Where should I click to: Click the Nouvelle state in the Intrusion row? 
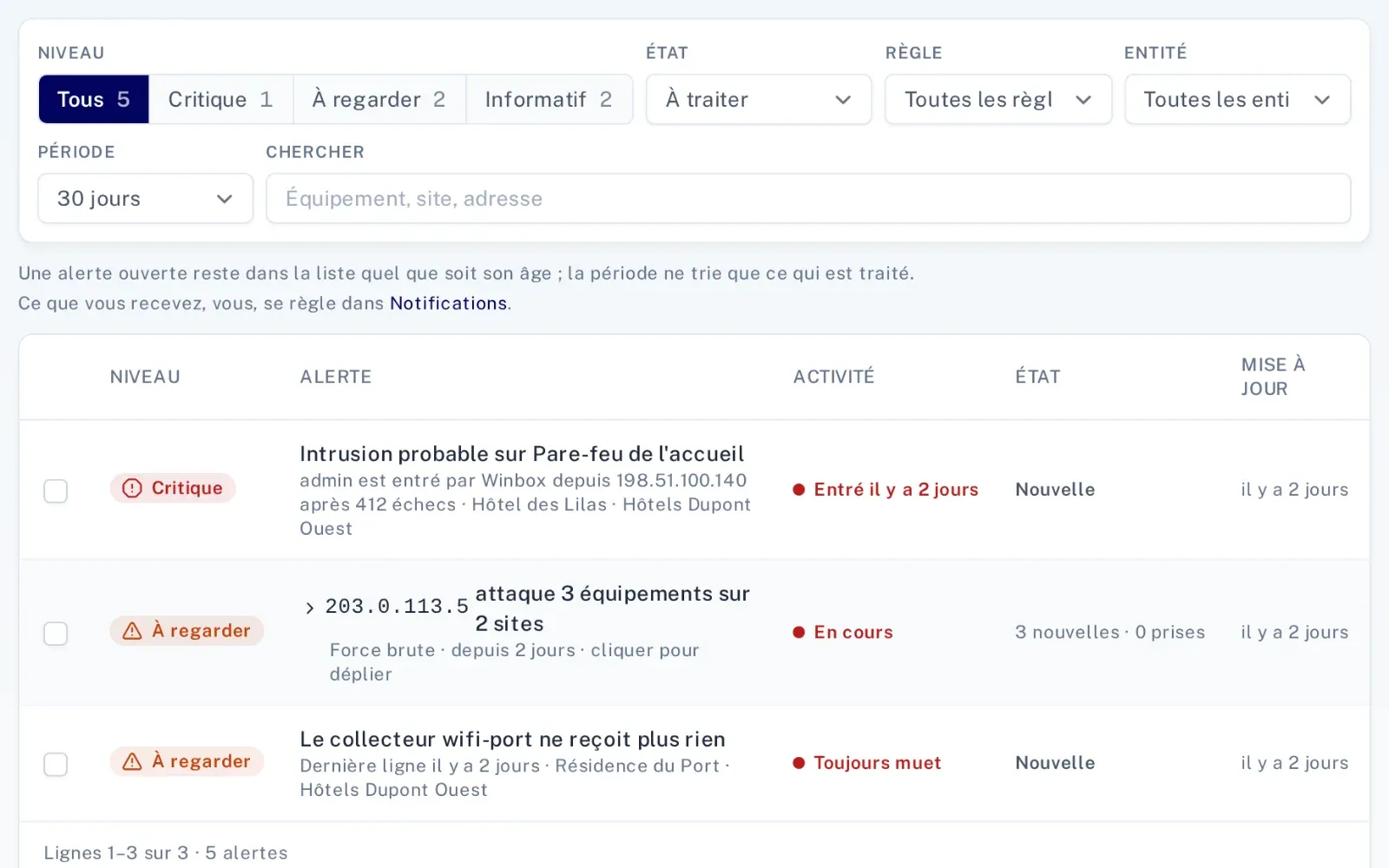point(1055,490)
